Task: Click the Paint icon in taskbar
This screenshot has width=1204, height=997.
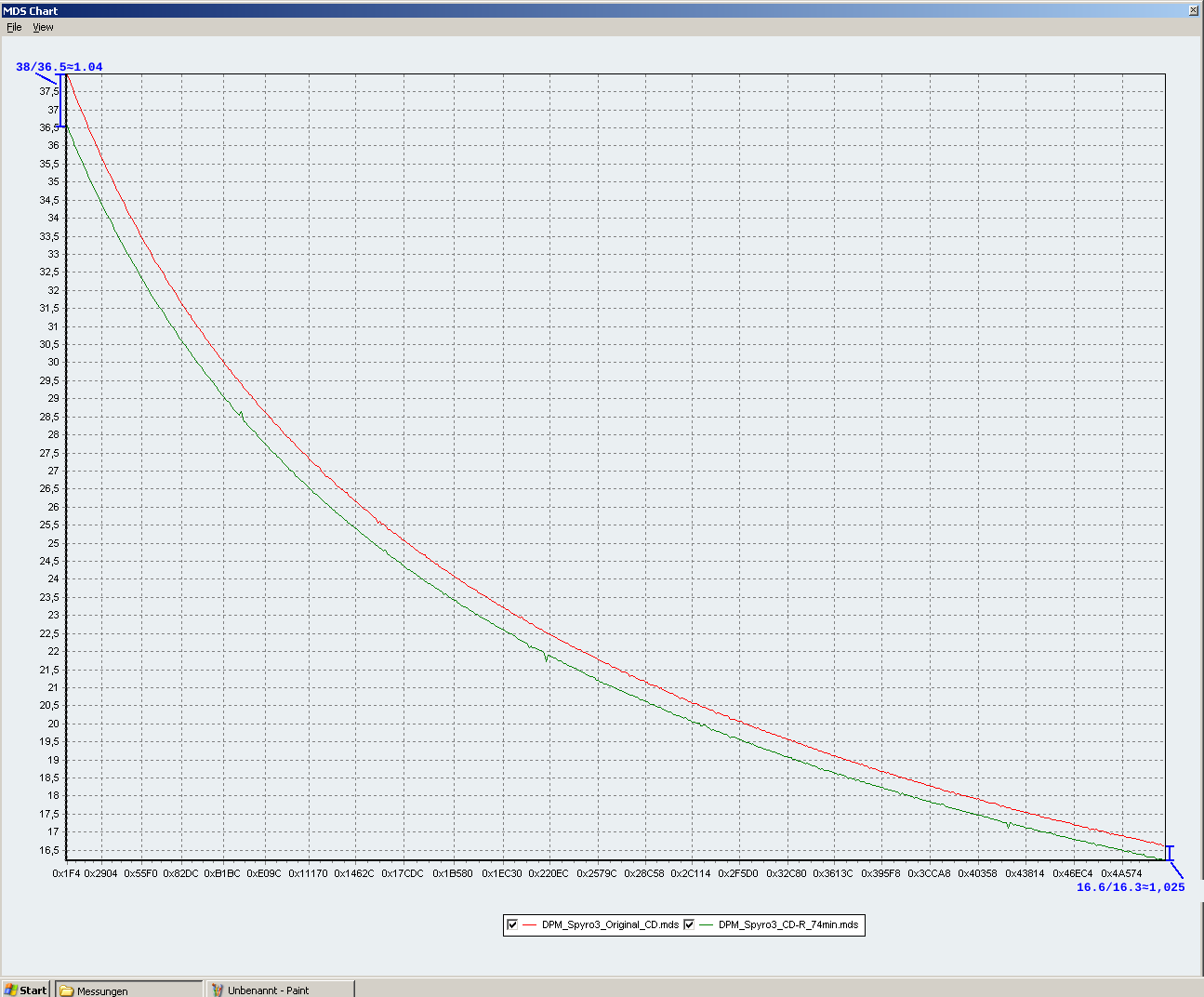Action: click(x=218, y=990)
